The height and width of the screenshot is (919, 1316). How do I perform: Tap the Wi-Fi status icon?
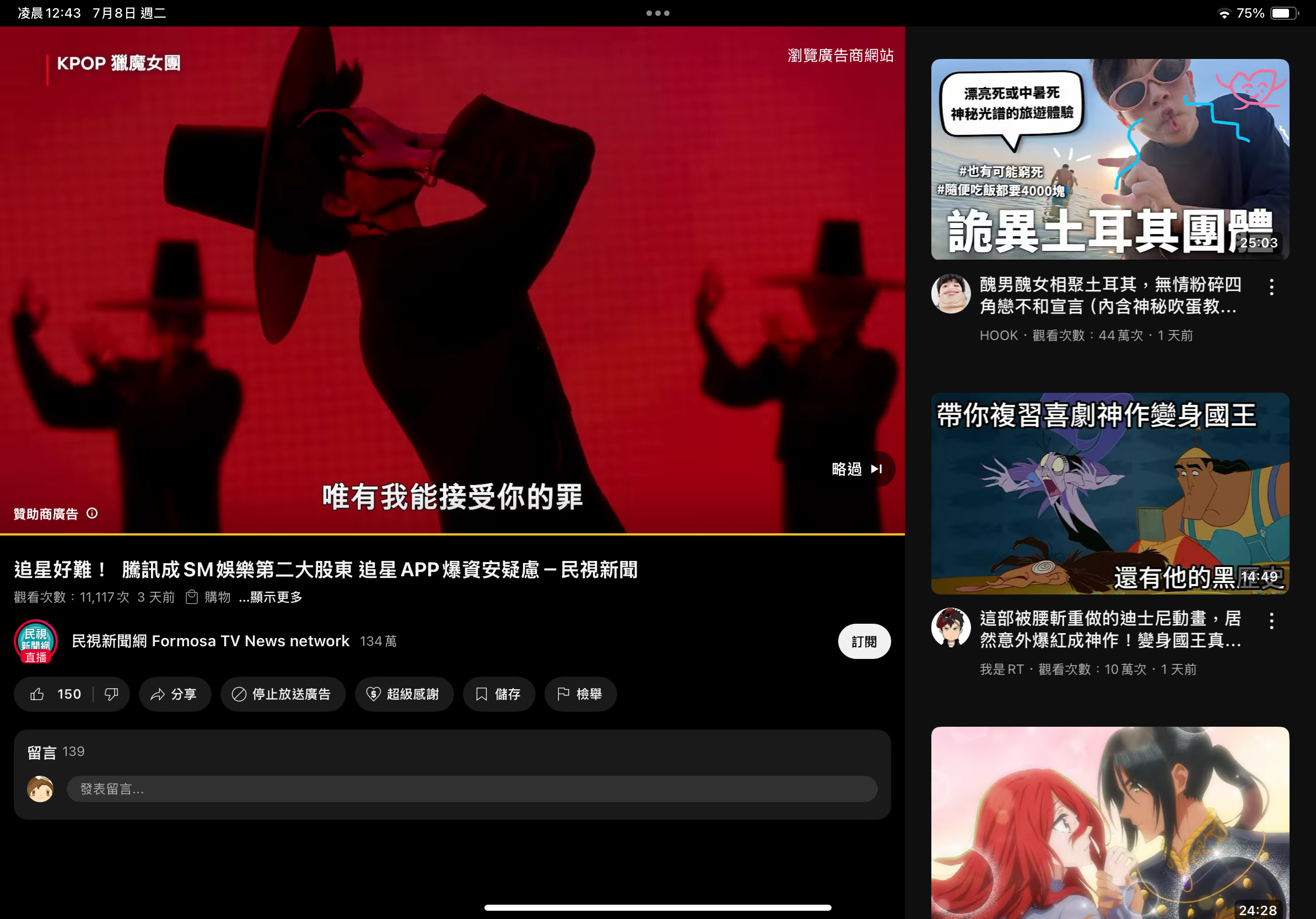pyautogui.click(x=1224, y=13)
